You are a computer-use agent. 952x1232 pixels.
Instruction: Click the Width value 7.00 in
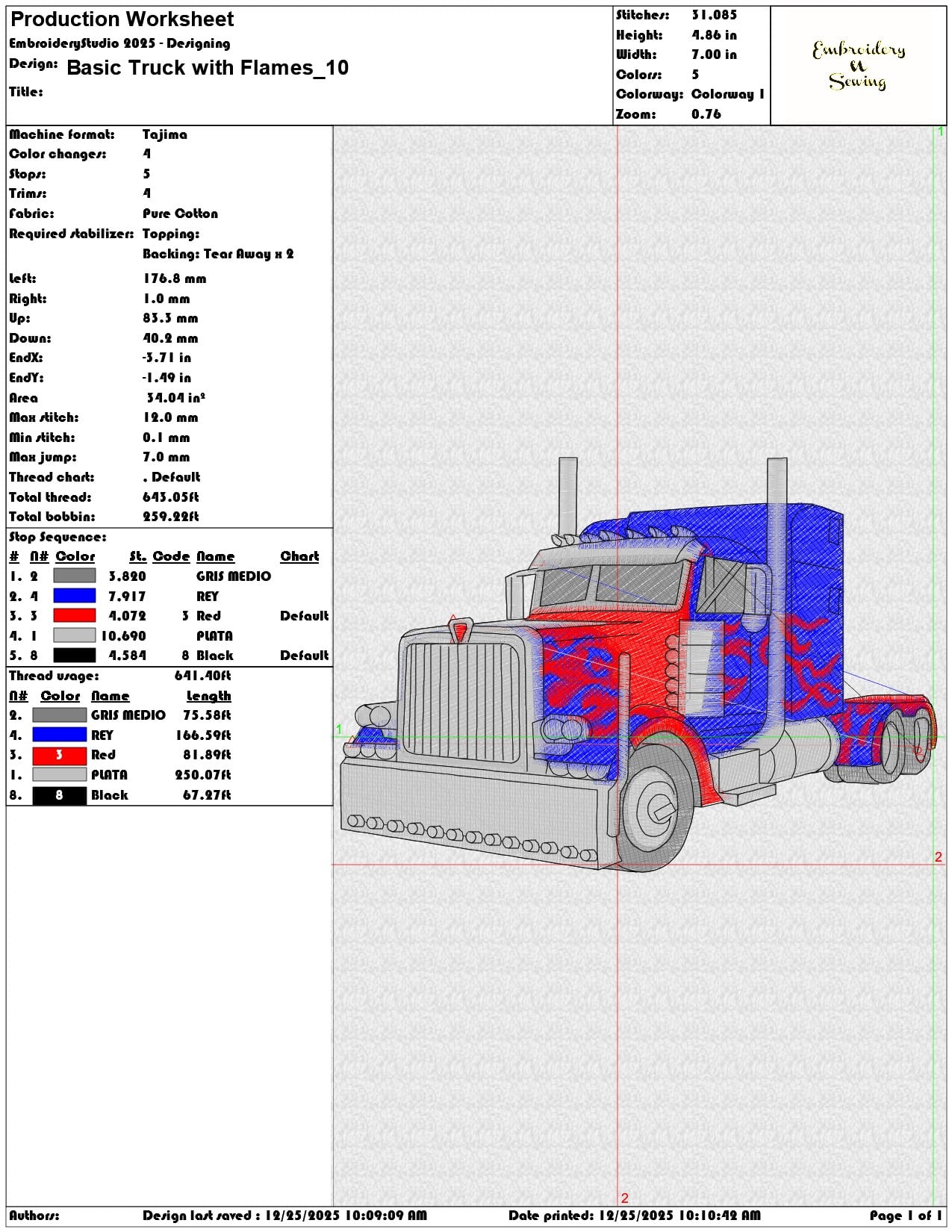point(714,55)
